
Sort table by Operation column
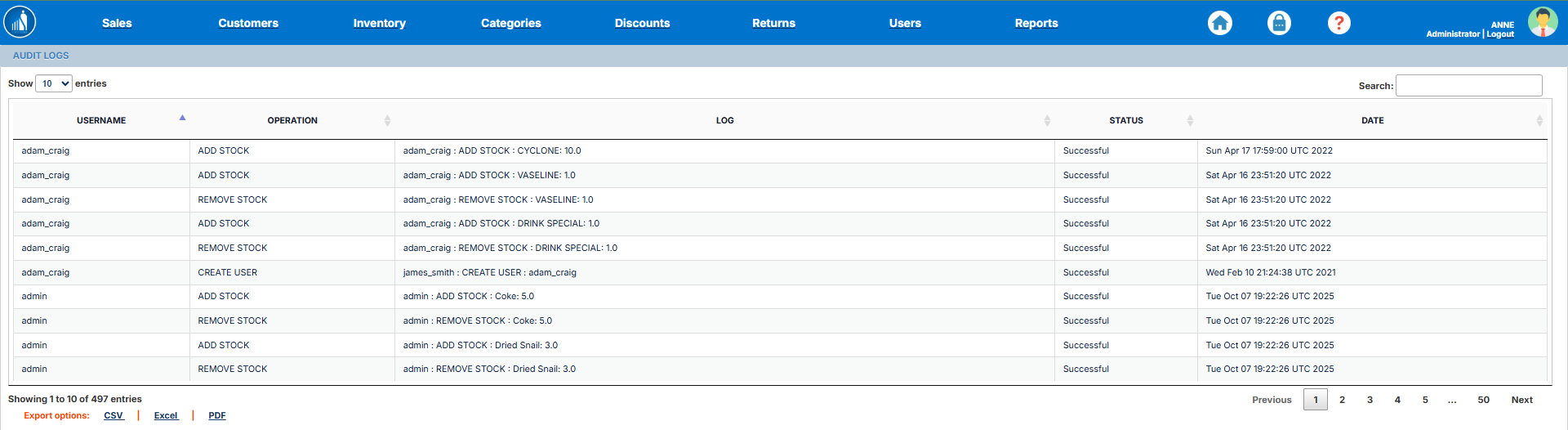click(387, 120)
